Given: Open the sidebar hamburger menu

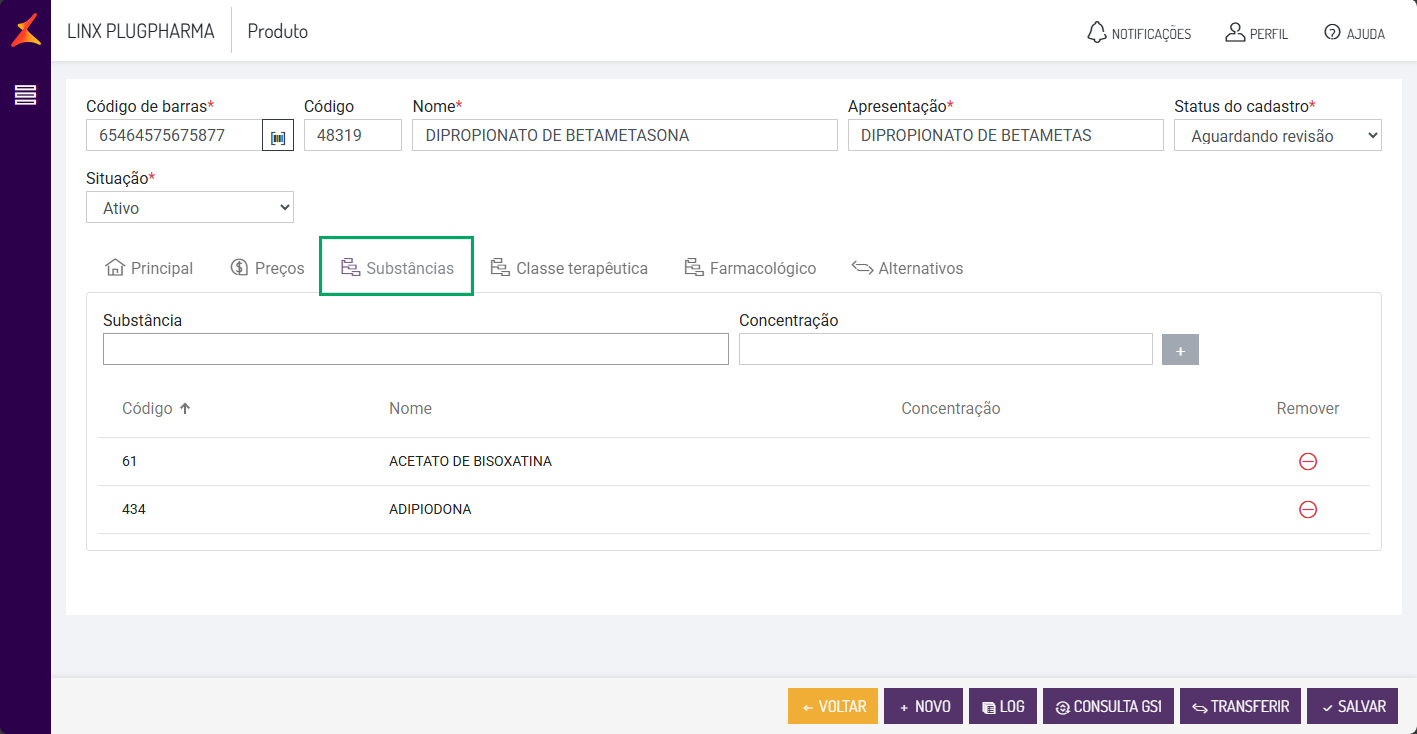Looking at the screenshot, I should [25, 95].
